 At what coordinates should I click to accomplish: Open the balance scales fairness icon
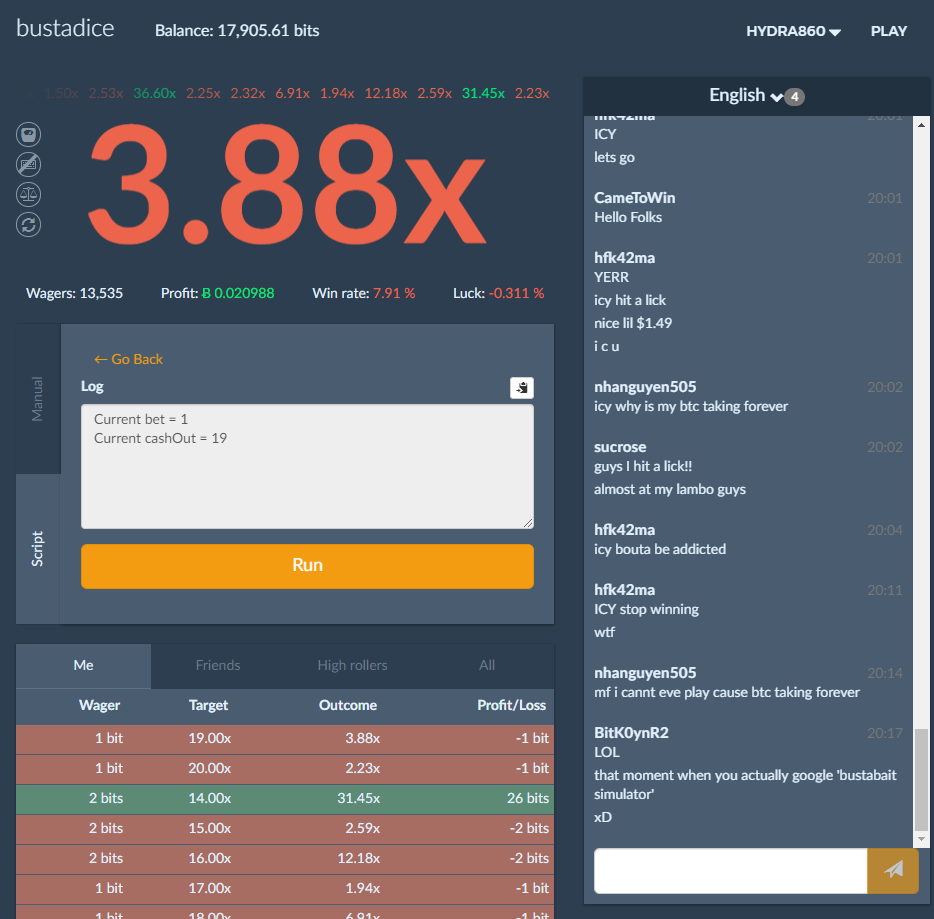(x=29, y=195)
